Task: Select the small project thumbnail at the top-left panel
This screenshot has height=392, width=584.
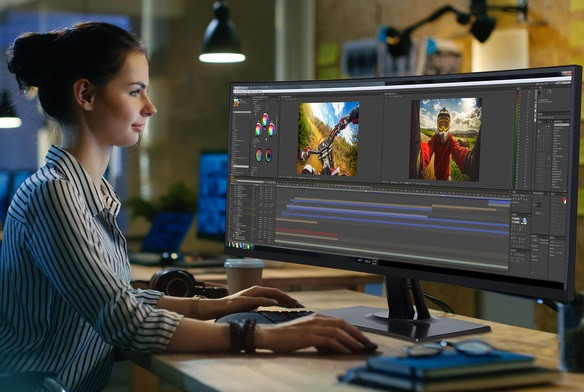Action: pyautogui.click(x=236, y=103)
